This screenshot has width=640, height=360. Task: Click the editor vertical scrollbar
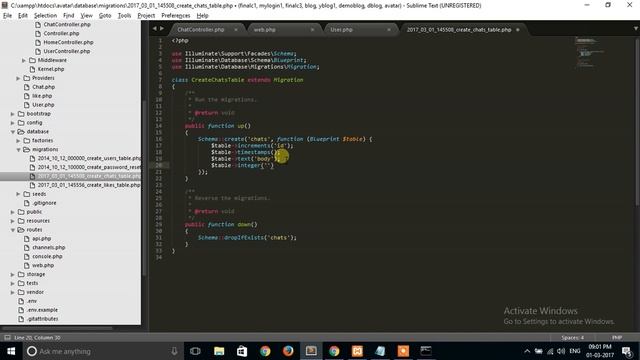pos(637,120)
